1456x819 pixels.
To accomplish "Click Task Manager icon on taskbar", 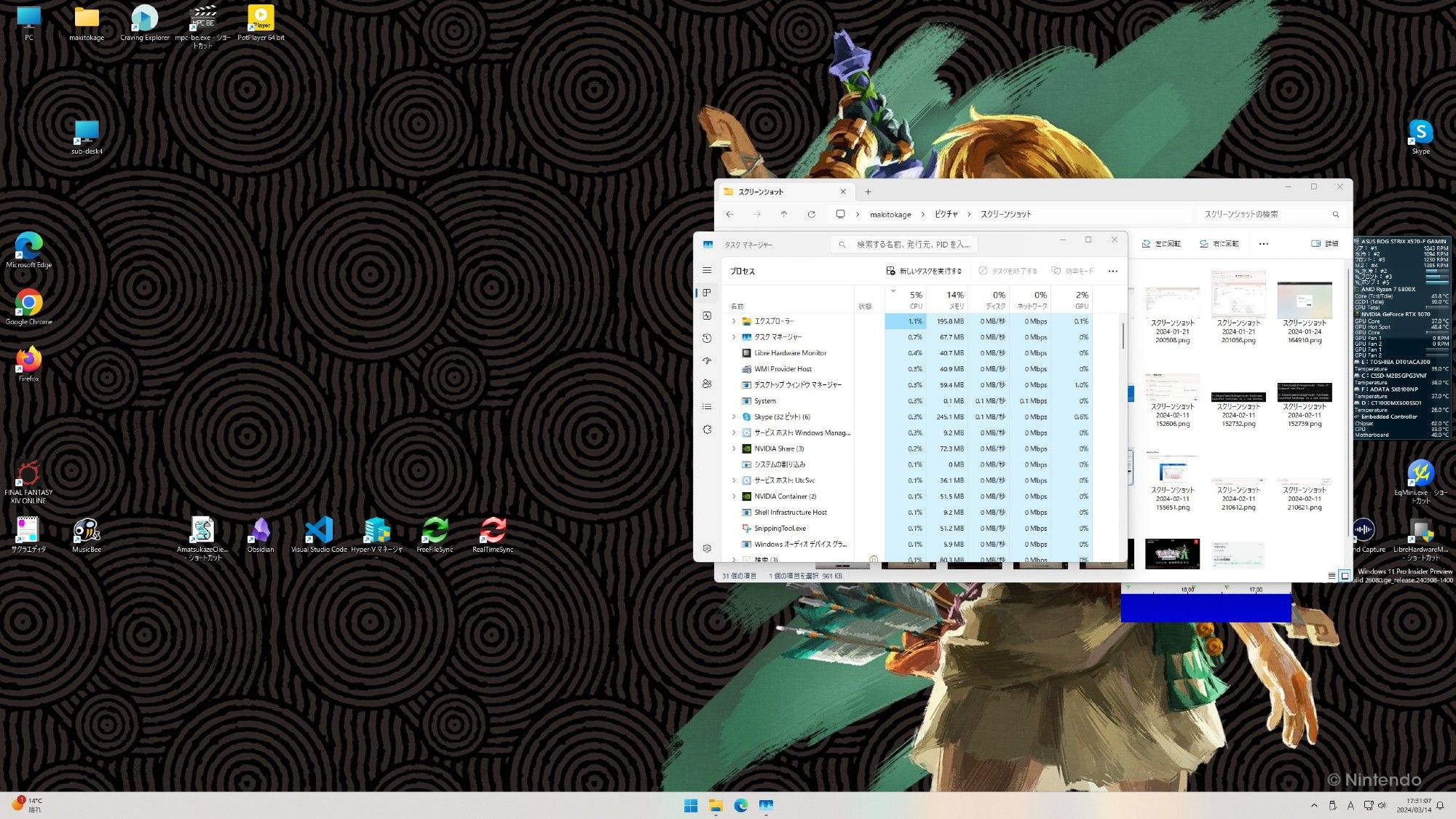I will (x=766, y=805).
